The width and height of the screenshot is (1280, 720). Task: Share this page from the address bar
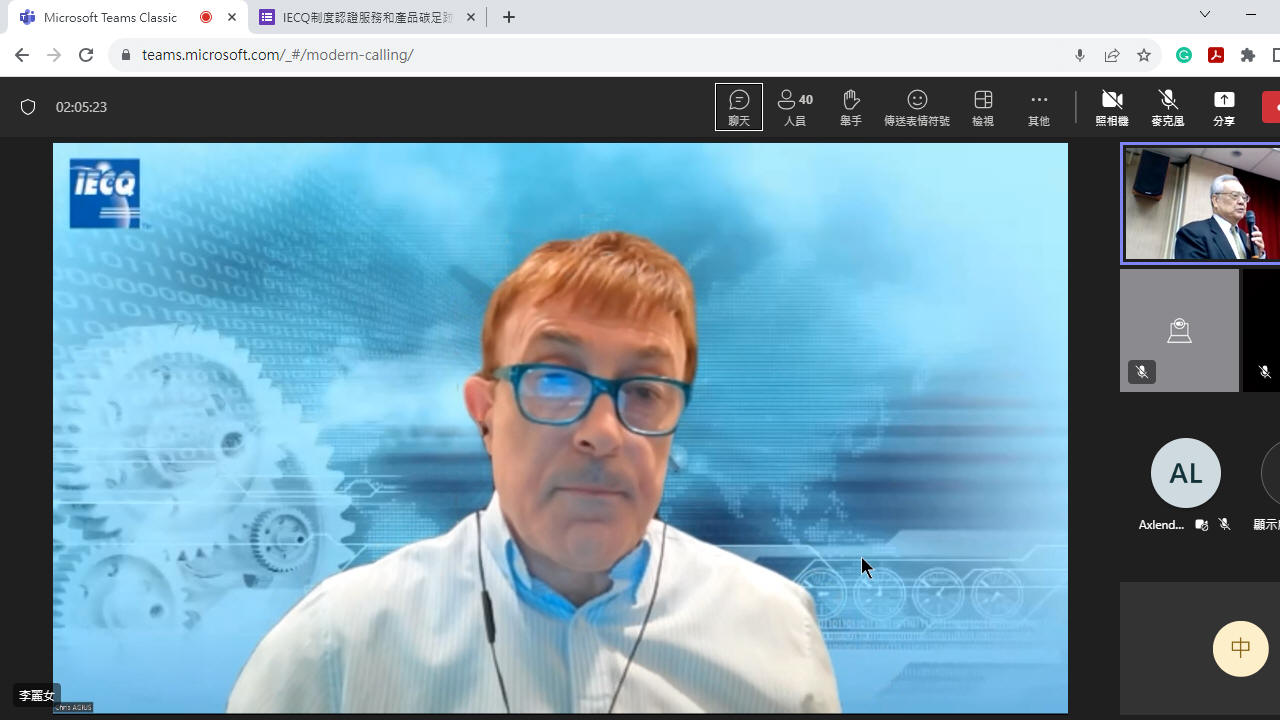pyautogui.click(x=1112, y=55)
